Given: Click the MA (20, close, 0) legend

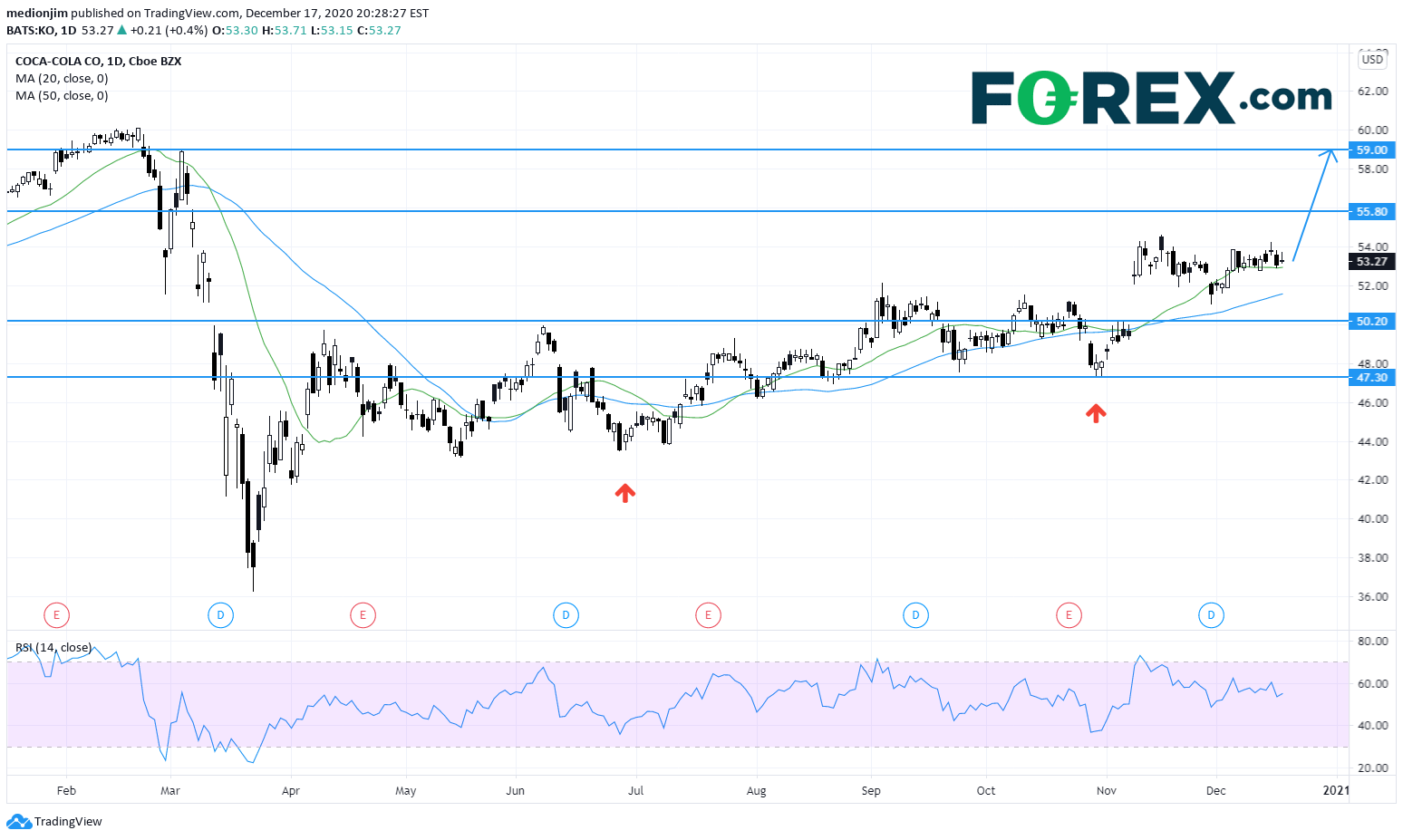Looking at the screenshot, I should [62, 79].
